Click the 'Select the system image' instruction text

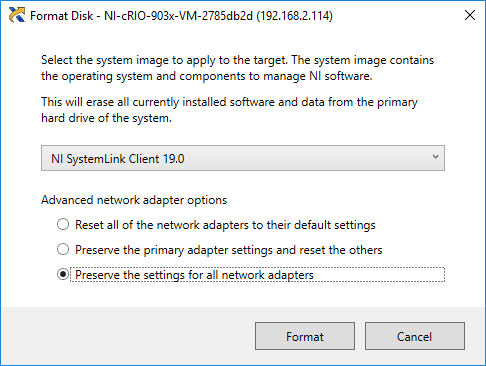237,68
